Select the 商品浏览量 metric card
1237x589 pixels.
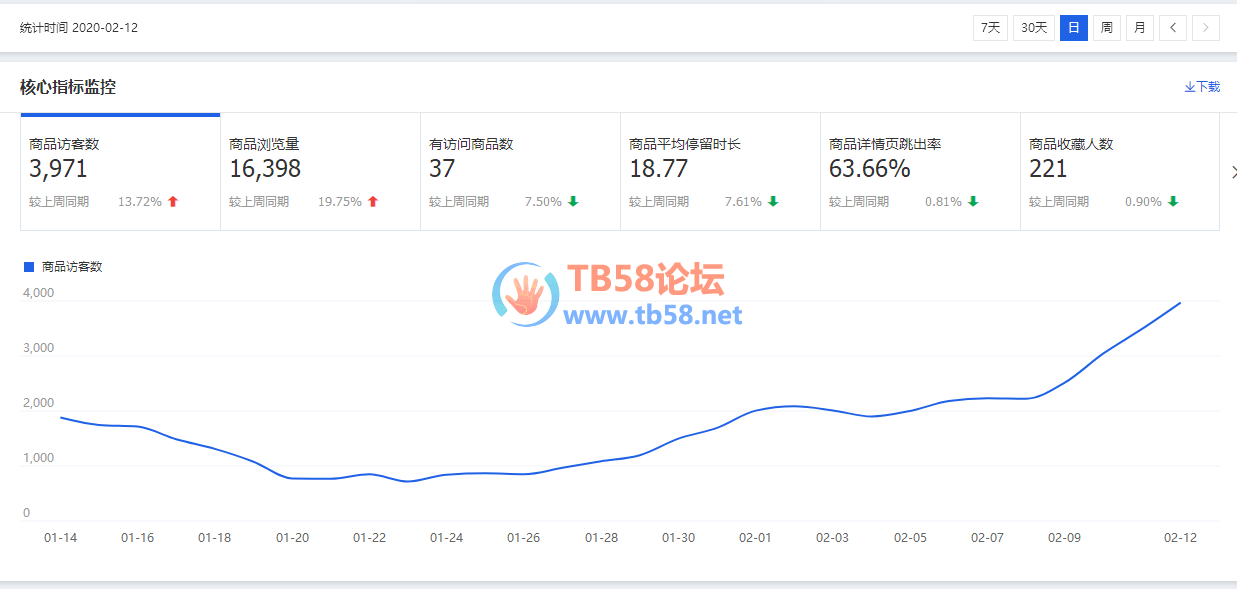pyautogui.click(x=320, y=172)
